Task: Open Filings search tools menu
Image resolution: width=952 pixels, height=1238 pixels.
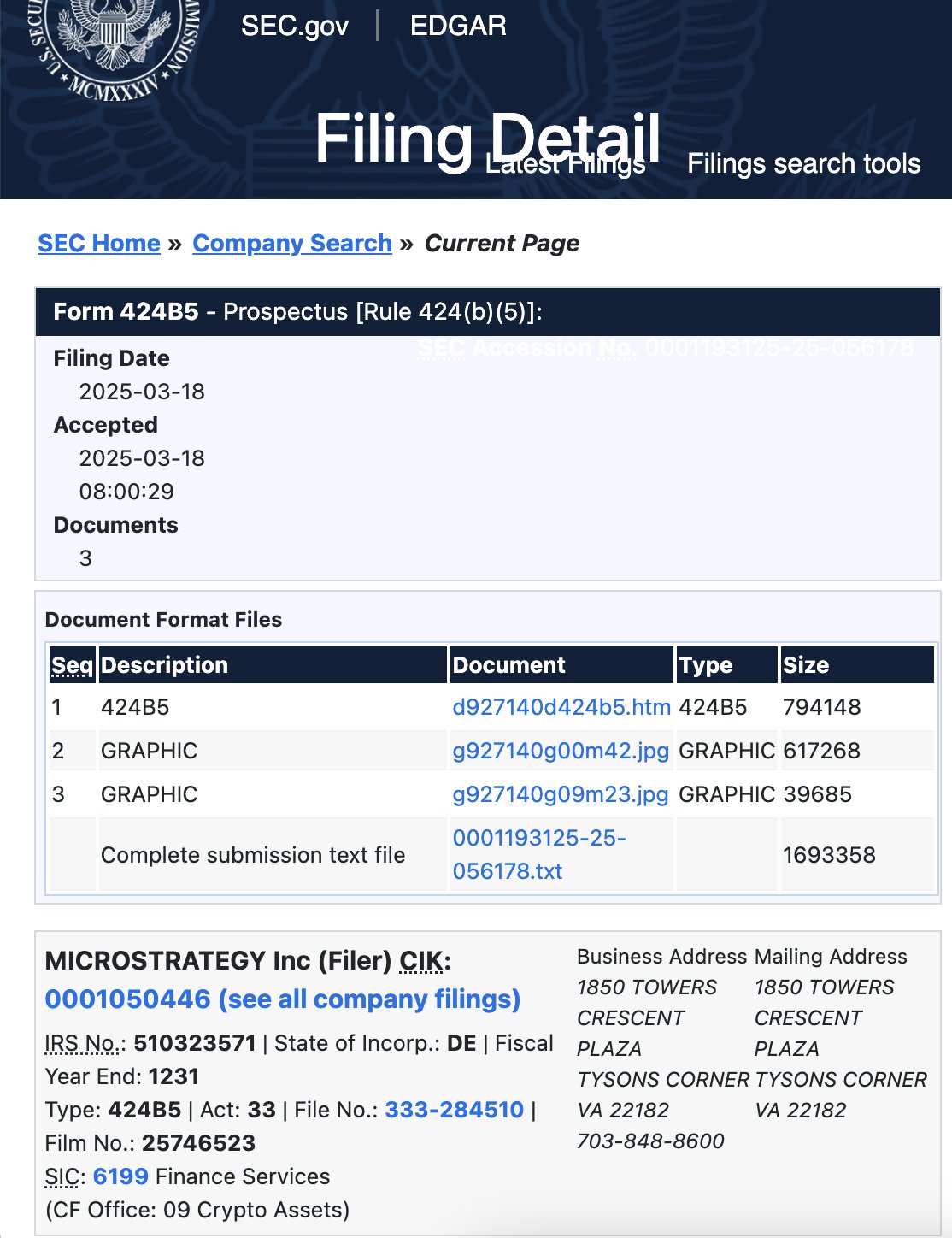Action: tap(803, 163)
